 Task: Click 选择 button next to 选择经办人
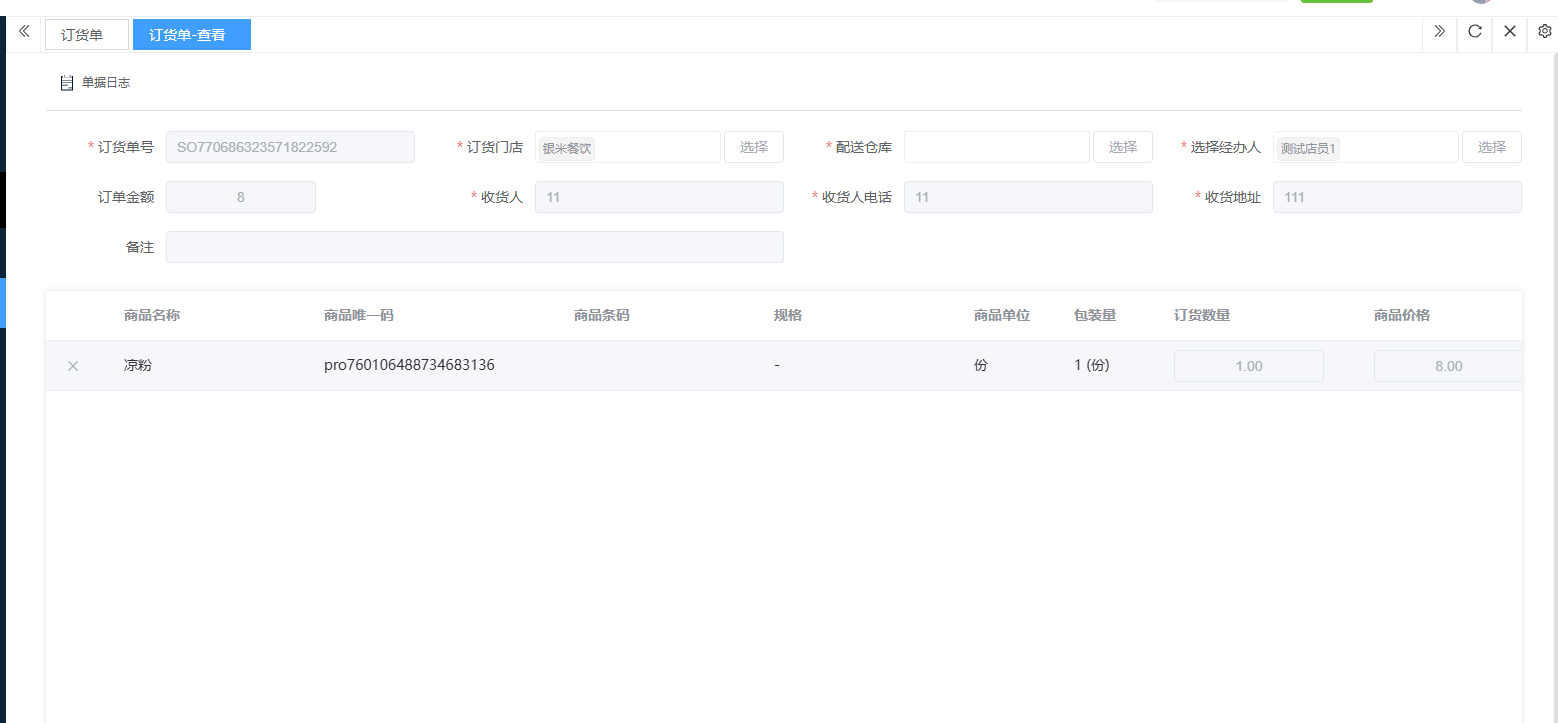coord(1491,147)
